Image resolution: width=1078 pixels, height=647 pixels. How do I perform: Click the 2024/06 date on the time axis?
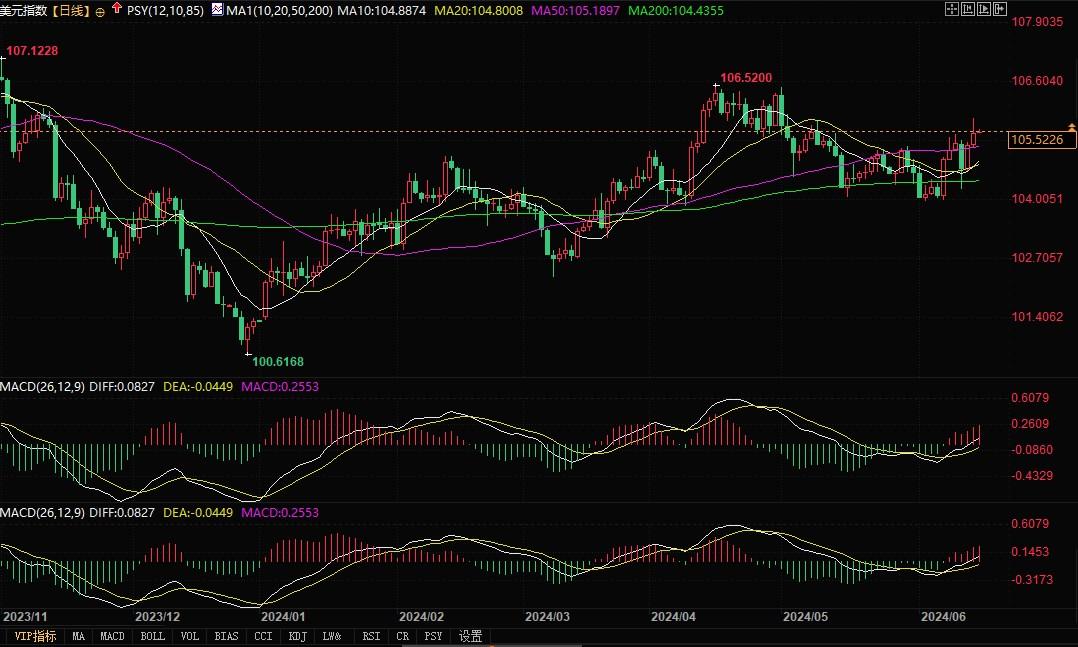pyautogui.click(x=944, y=617)
